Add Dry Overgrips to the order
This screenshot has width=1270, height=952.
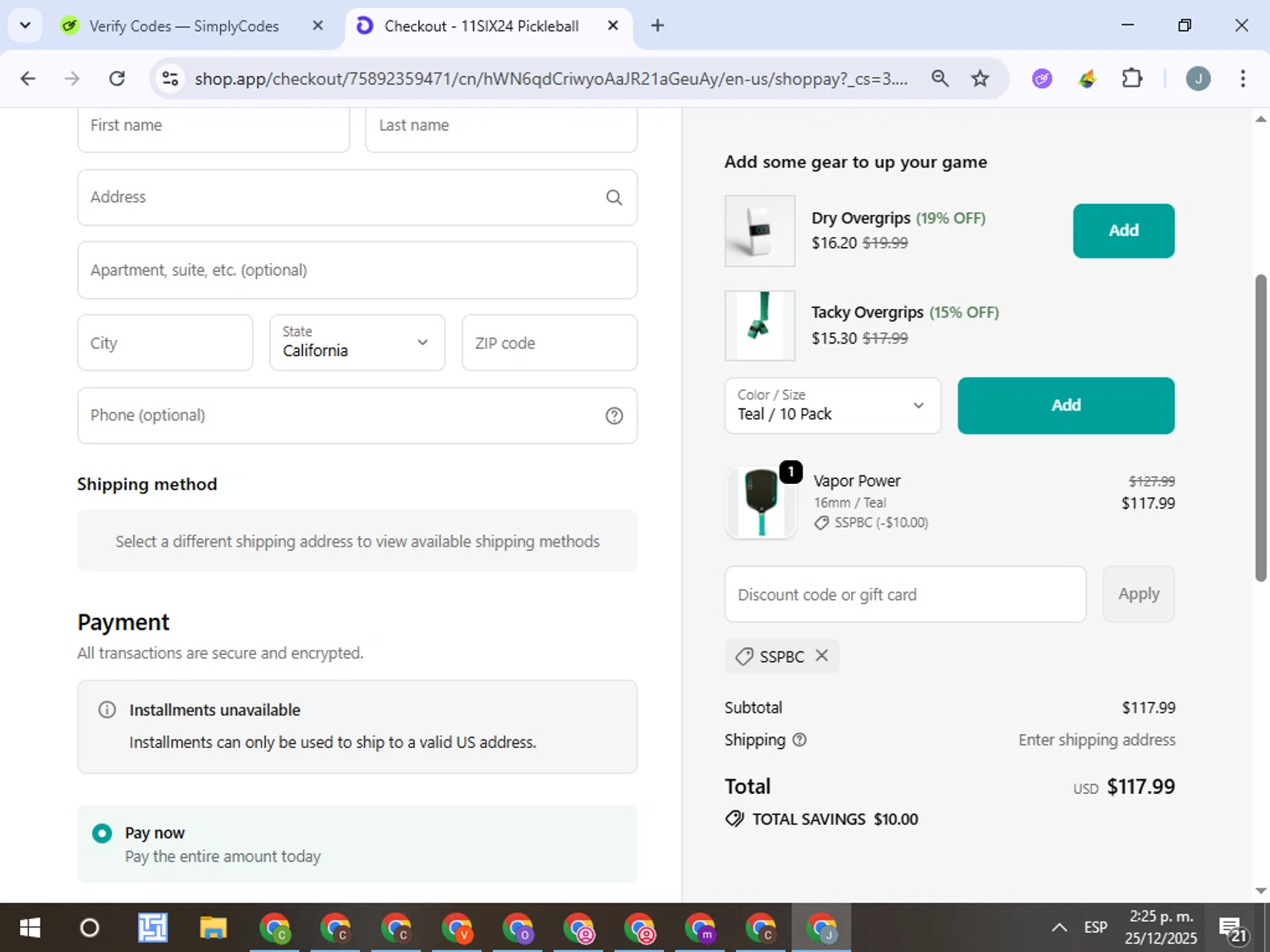(x=1124, y=230)
